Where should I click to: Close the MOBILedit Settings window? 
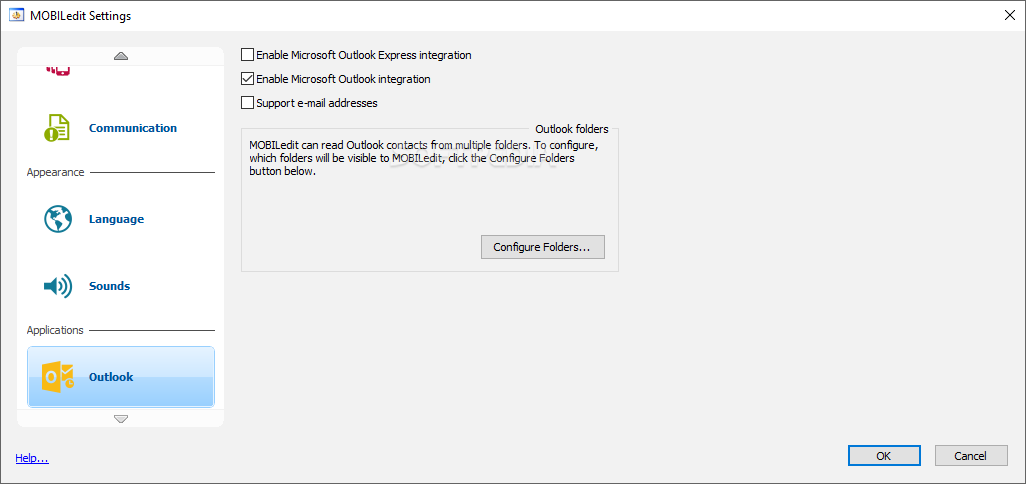1008,15
